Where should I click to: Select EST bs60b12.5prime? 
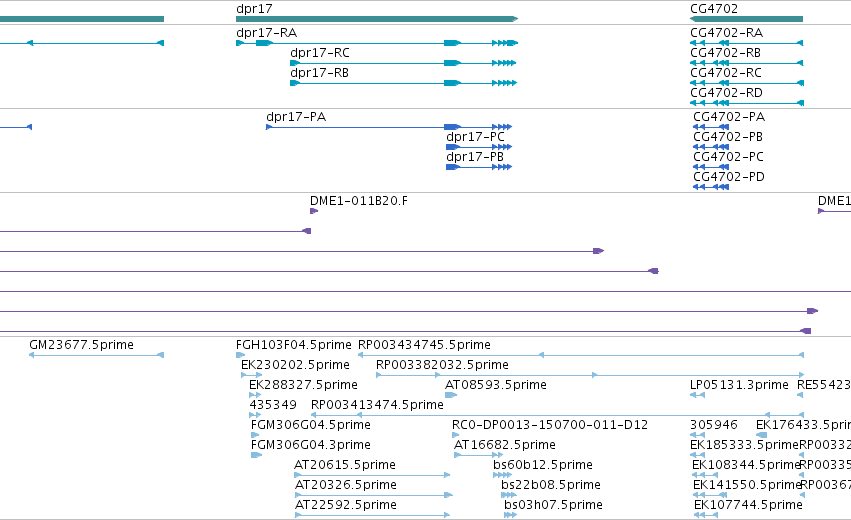(x=543, y=465)
